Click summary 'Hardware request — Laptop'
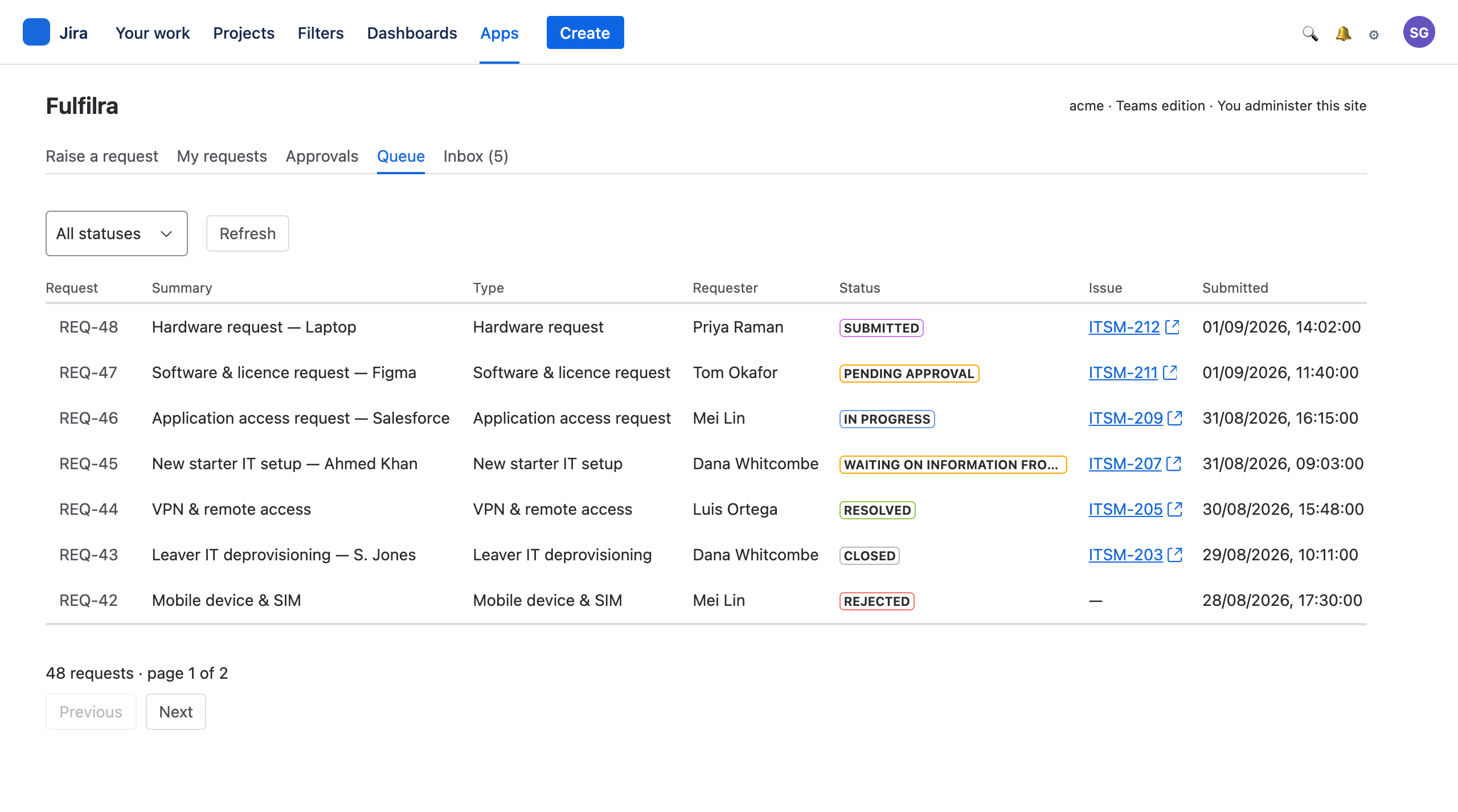The image size is (1458, 812). point(254,327)
